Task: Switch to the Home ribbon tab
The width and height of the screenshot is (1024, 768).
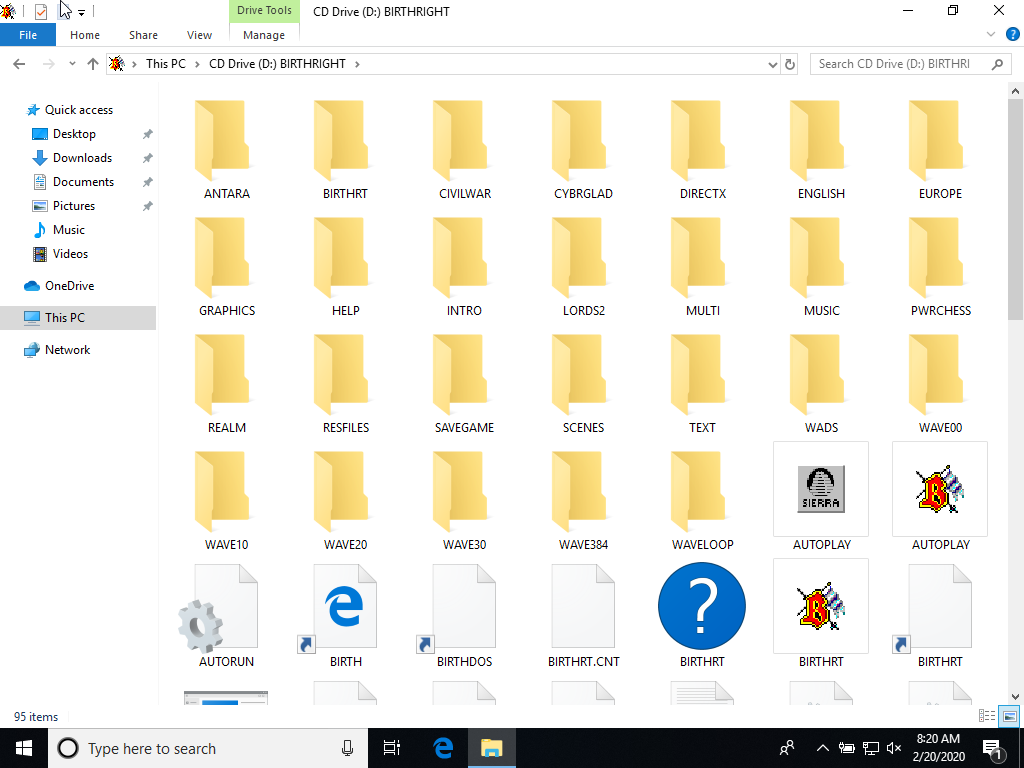Action: click(x=85, y=35)
